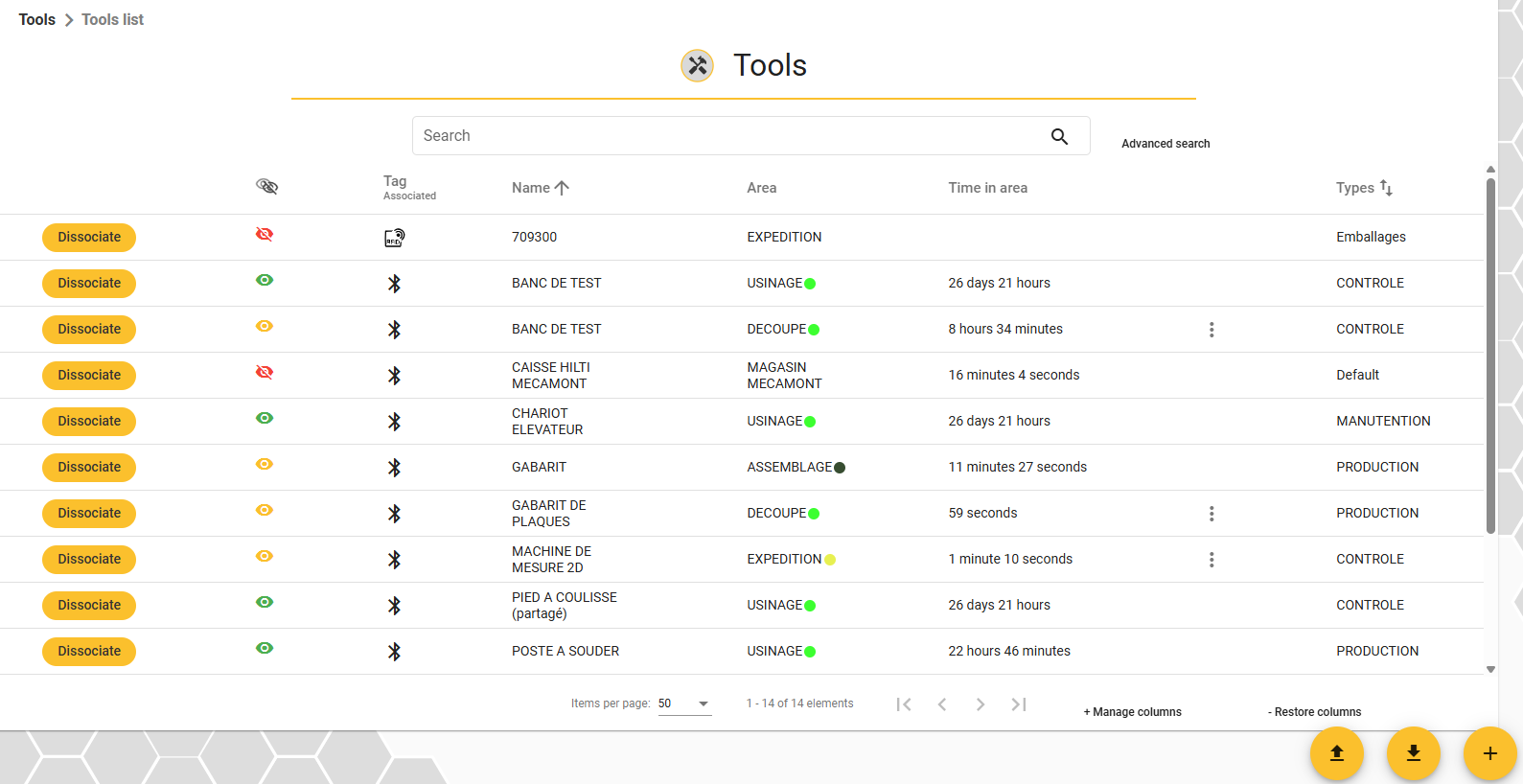Click the green status dot beside USINAGE CHARIOT
Viewport: 1523px width, 784px height.
click(810, 422)
